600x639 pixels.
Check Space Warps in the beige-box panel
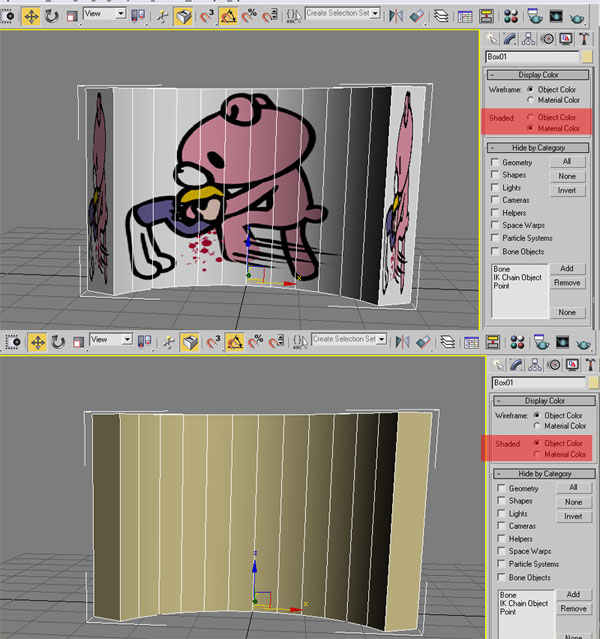point(501,551)
